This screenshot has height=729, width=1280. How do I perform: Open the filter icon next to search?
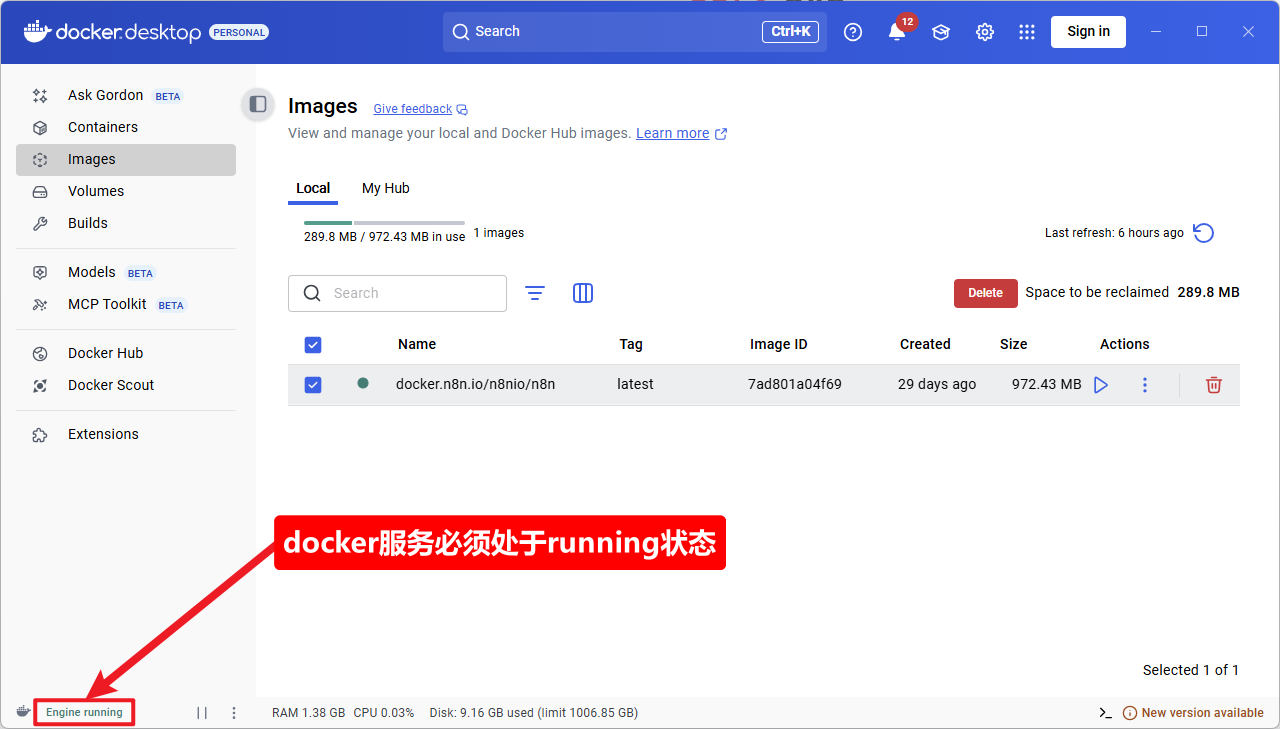pos(535,293)
